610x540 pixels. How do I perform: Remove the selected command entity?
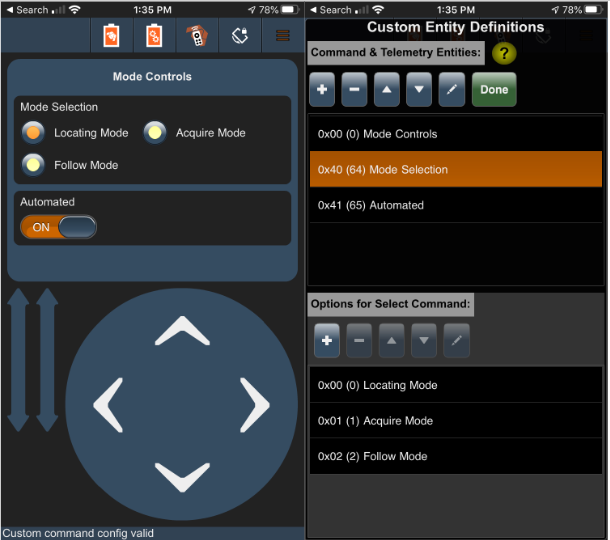[354, 89]
